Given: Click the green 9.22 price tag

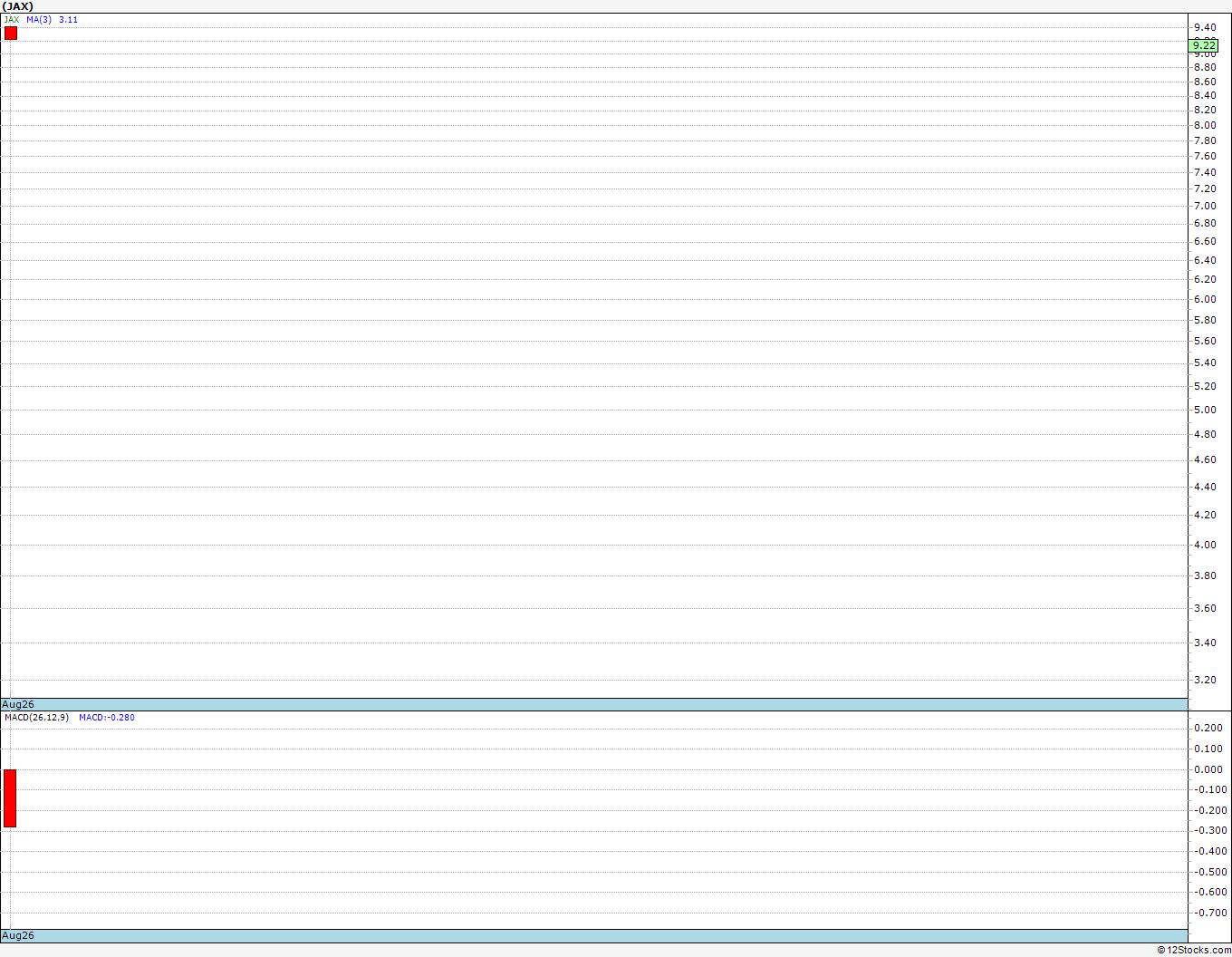Looking at the screenshot, I should pyautogui.click(x=1204, y=45).
